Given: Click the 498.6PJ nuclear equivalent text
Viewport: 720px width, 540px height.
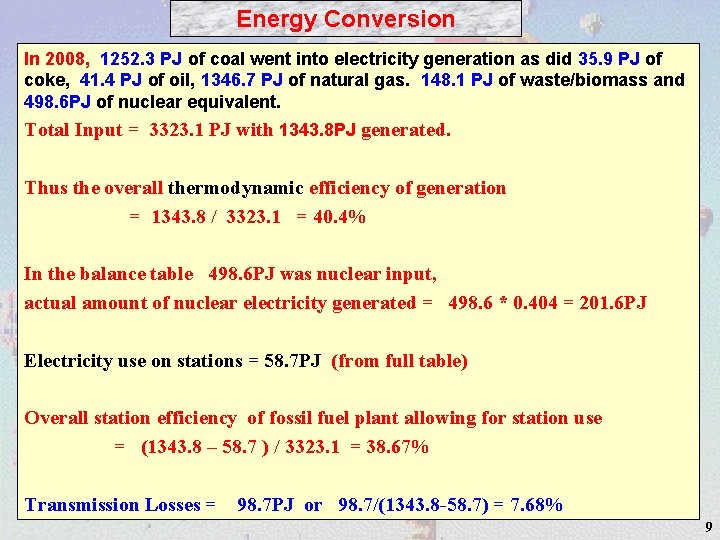Looking at the screenshot, I should 57,101.
